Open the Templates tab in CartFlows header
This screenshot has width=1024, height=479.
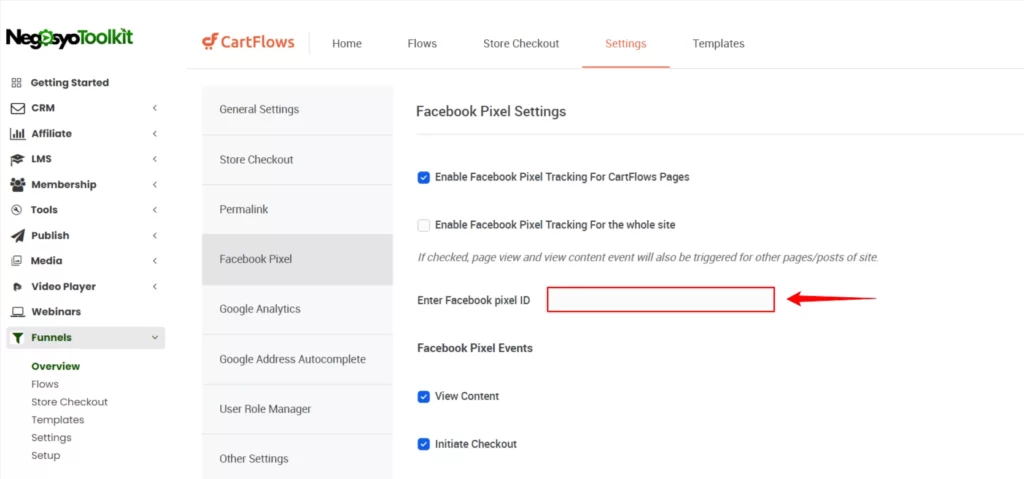(718, 44)
